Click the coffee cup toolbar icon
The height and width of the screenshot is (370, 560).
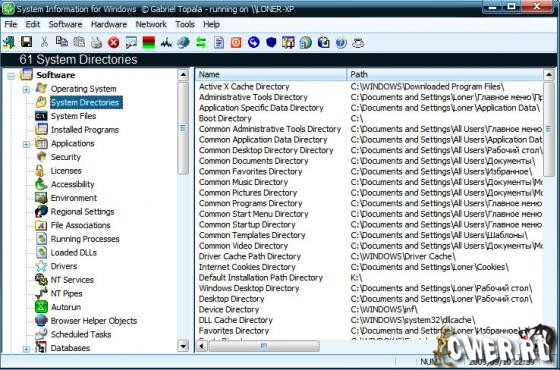(x=358, y=43)
